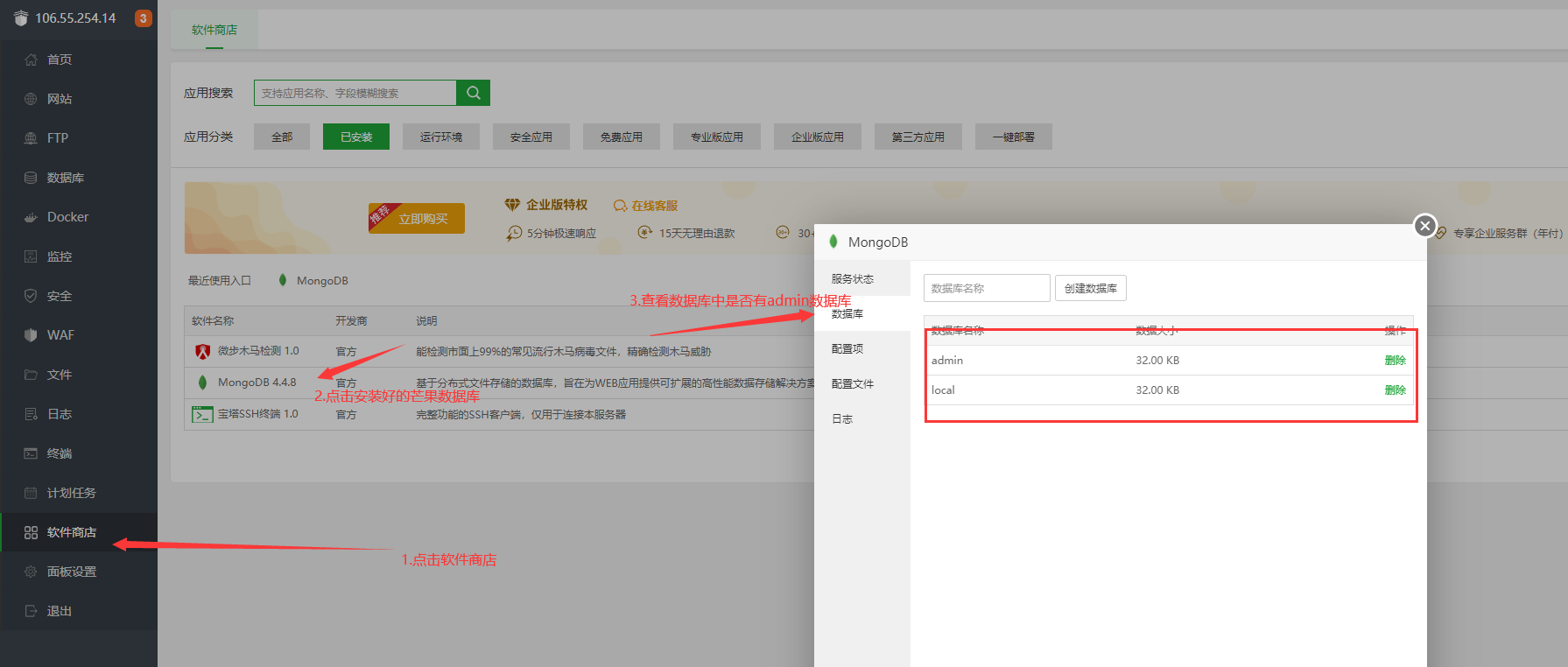1568x667 pixels.
Task: Click the SSH terminal app icon
Action: 202,414
